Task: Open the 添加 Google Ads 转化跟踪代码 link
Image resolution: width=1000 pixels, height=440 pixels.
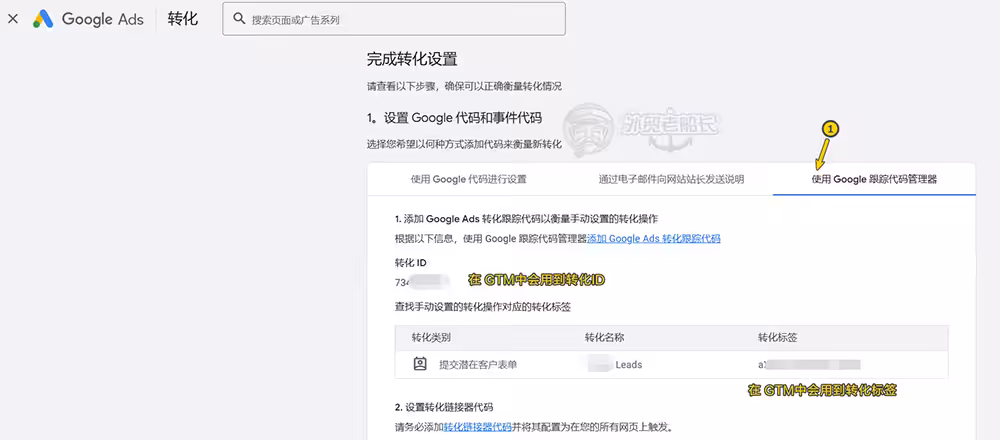Action: click(x=654, y=239)
